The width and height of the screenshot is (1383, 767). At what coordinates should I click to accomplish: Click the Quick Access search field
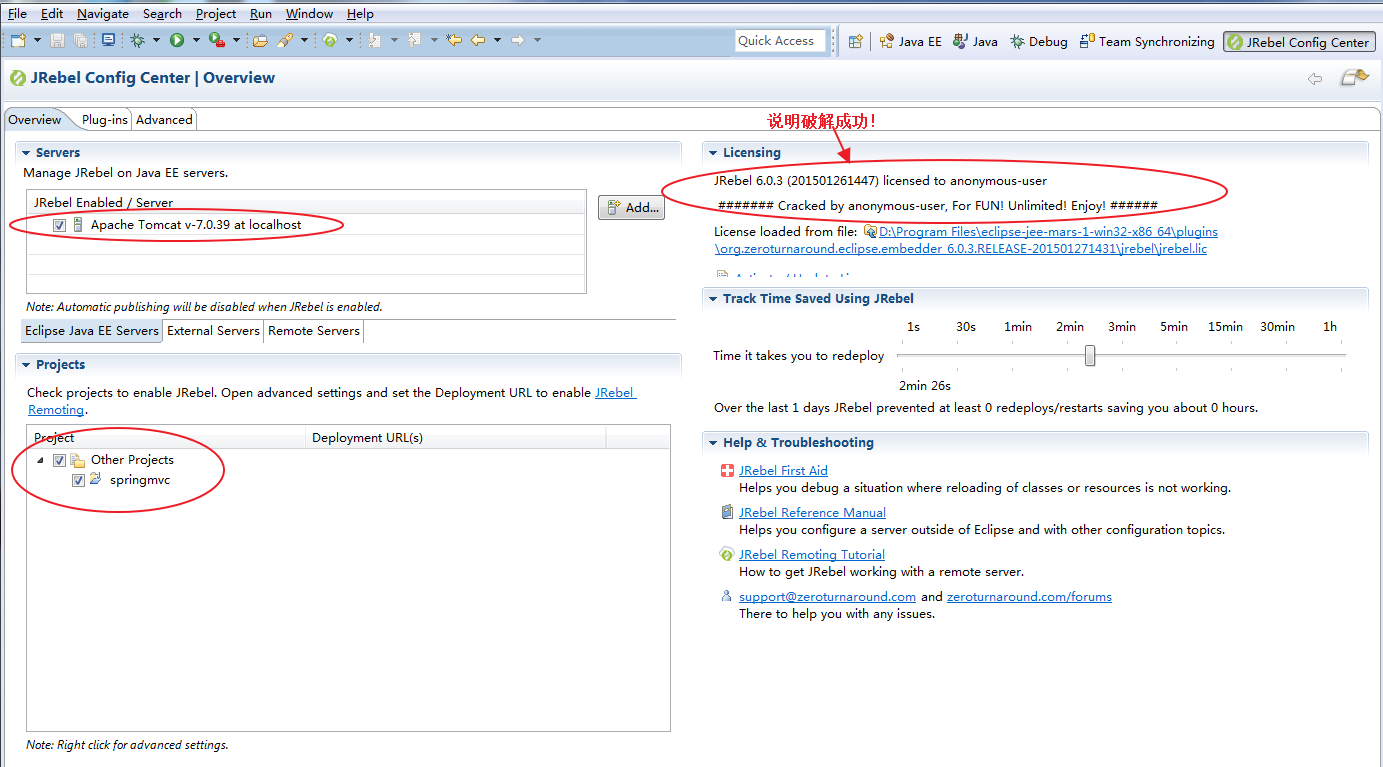780,41
